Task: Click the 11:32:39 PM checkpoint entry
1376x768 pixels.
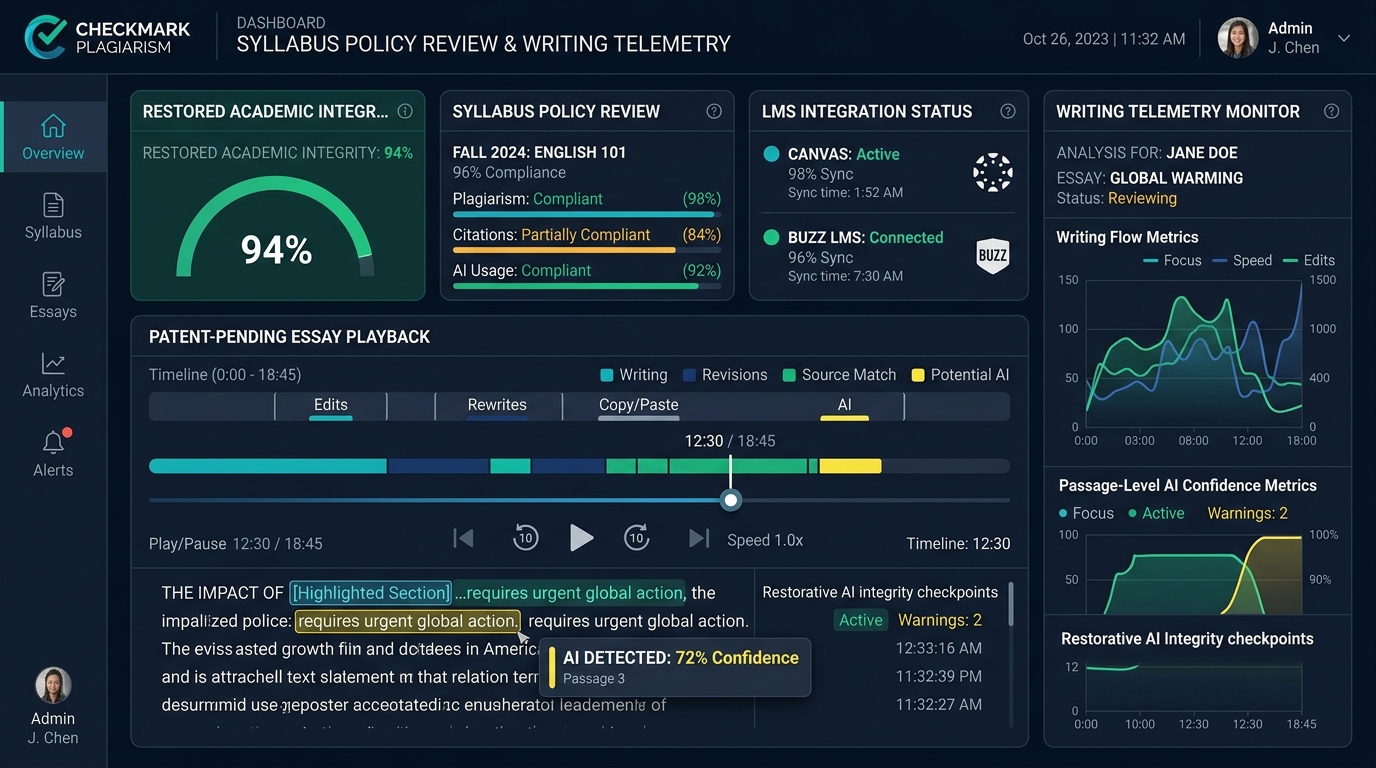Action: pos(939,676)
